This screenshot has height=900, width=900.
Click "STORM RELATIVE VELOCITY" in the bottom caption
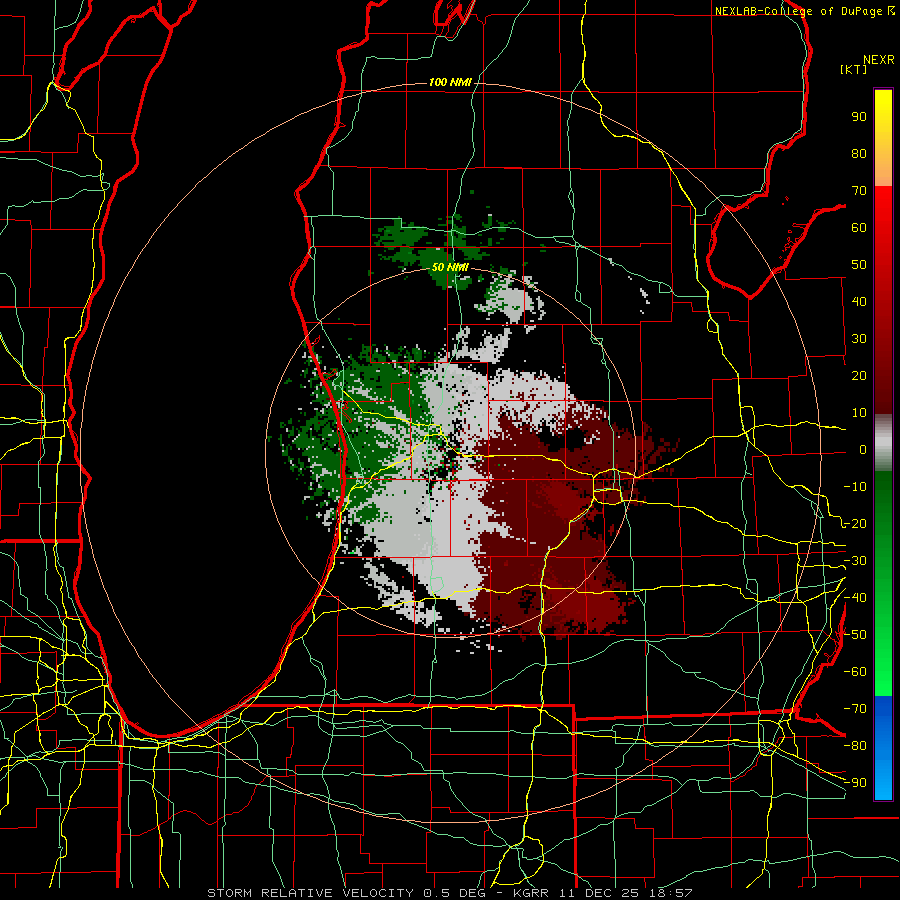tap(310, 893)
